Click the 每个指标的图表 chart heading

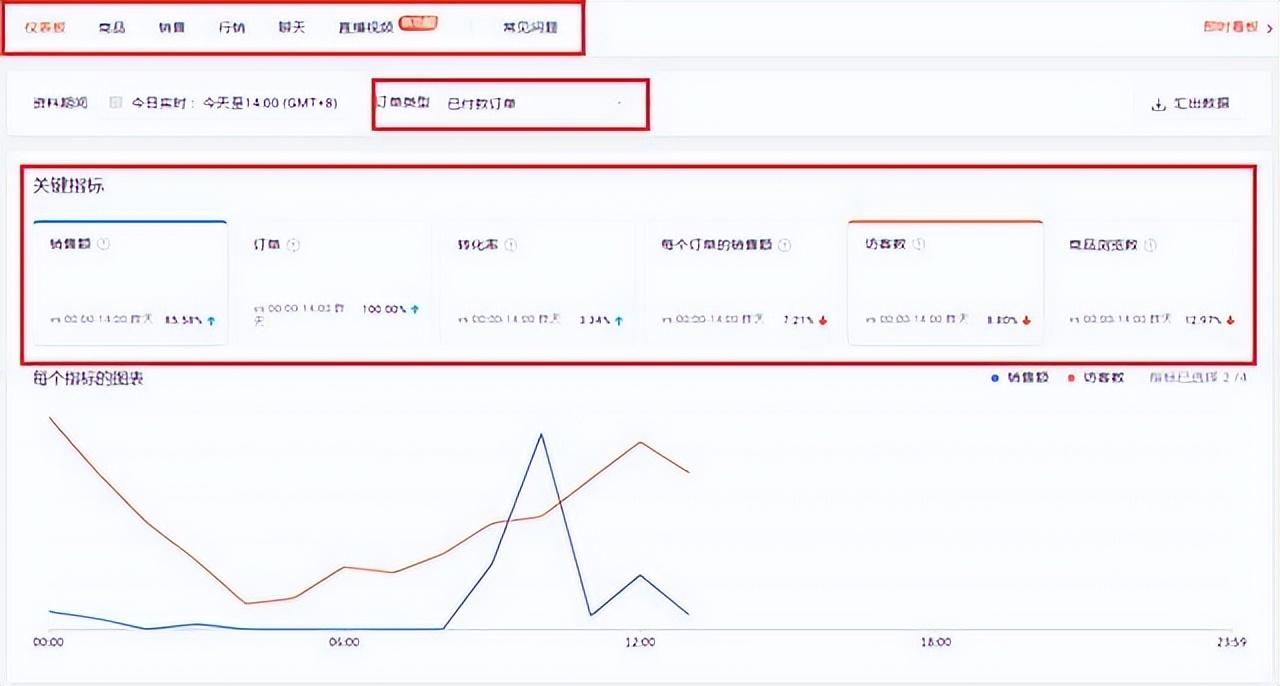(x=88, y=378)
